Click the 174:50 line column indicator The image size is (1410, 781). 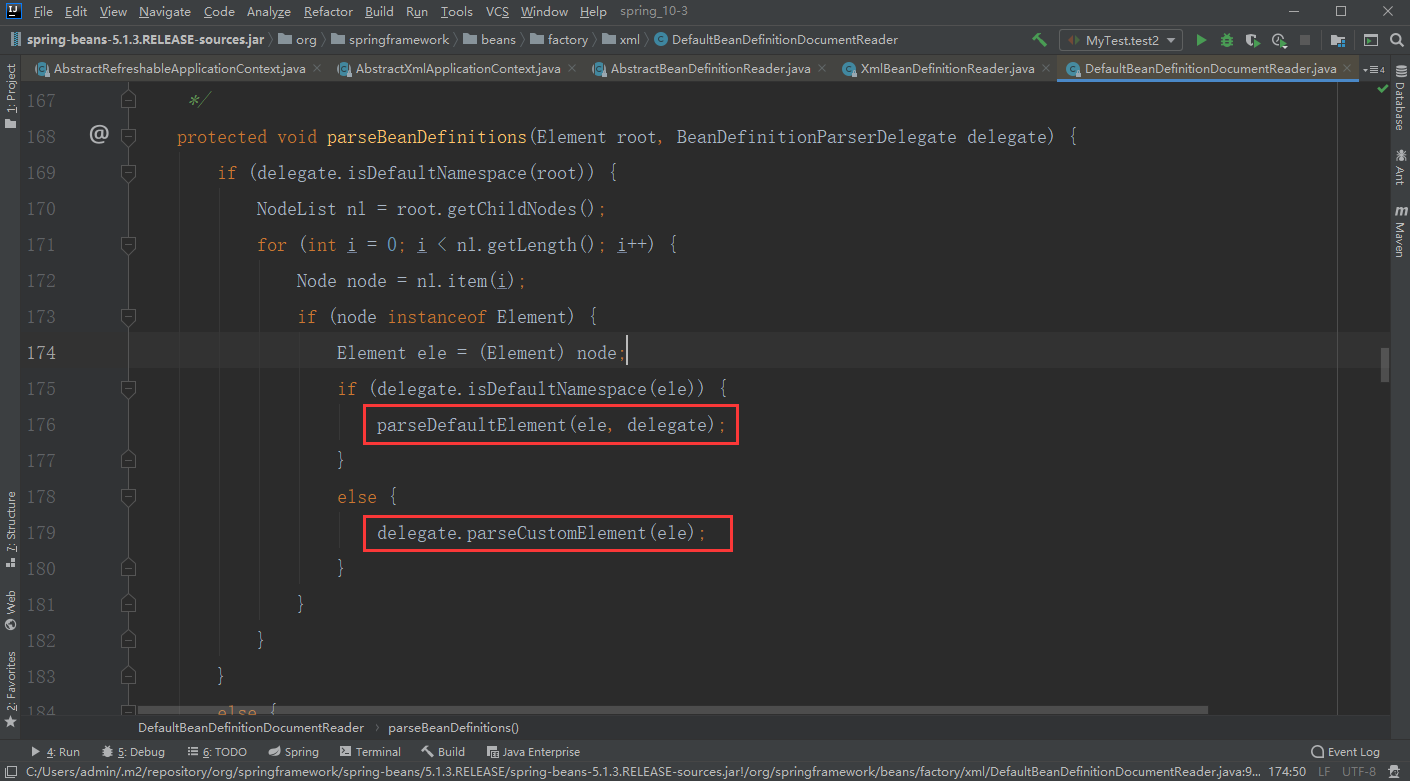click(1285, 772)
